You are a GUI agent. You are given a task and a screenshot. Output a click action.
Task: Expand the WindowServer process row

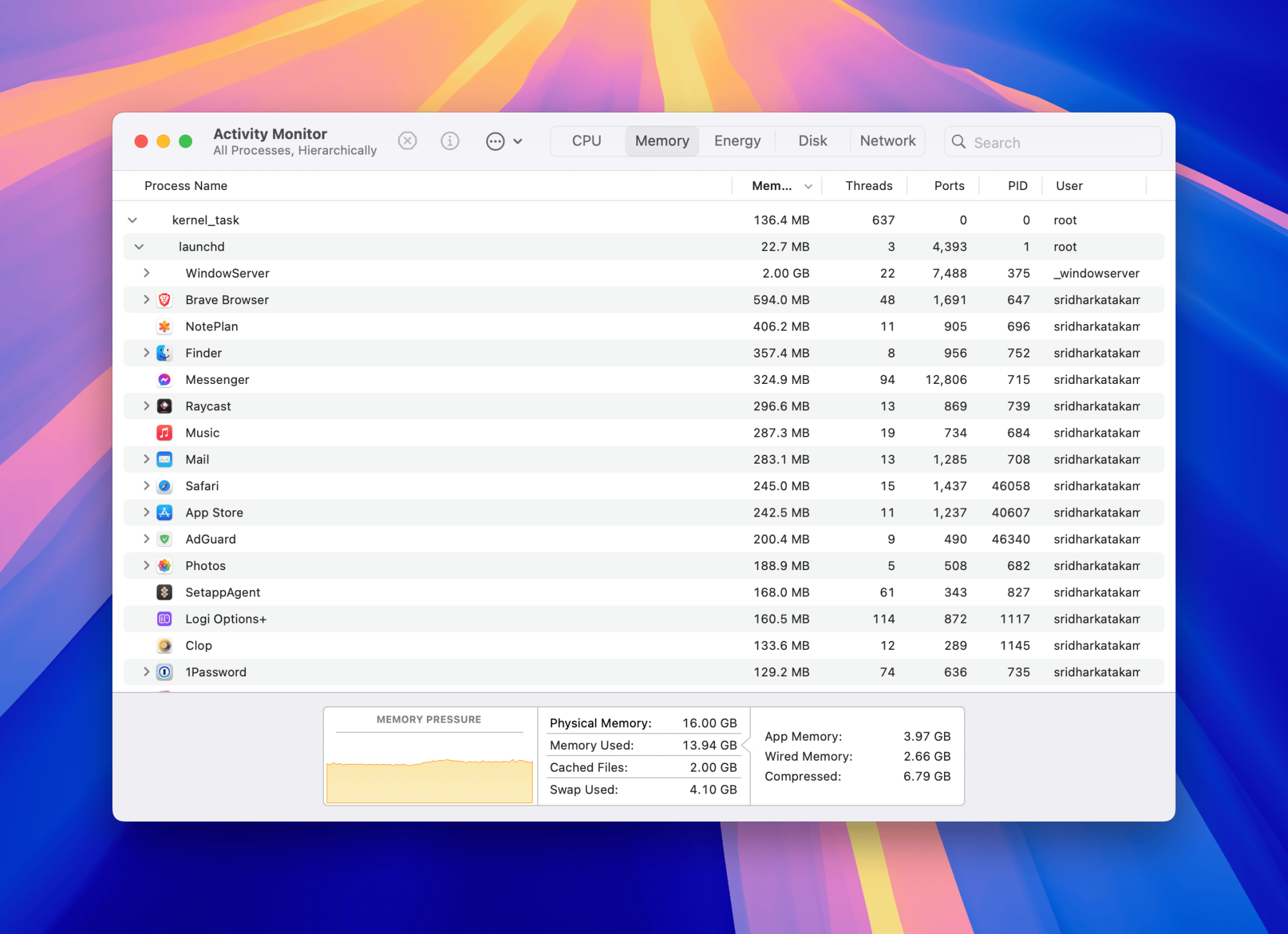tap(146, 273)
